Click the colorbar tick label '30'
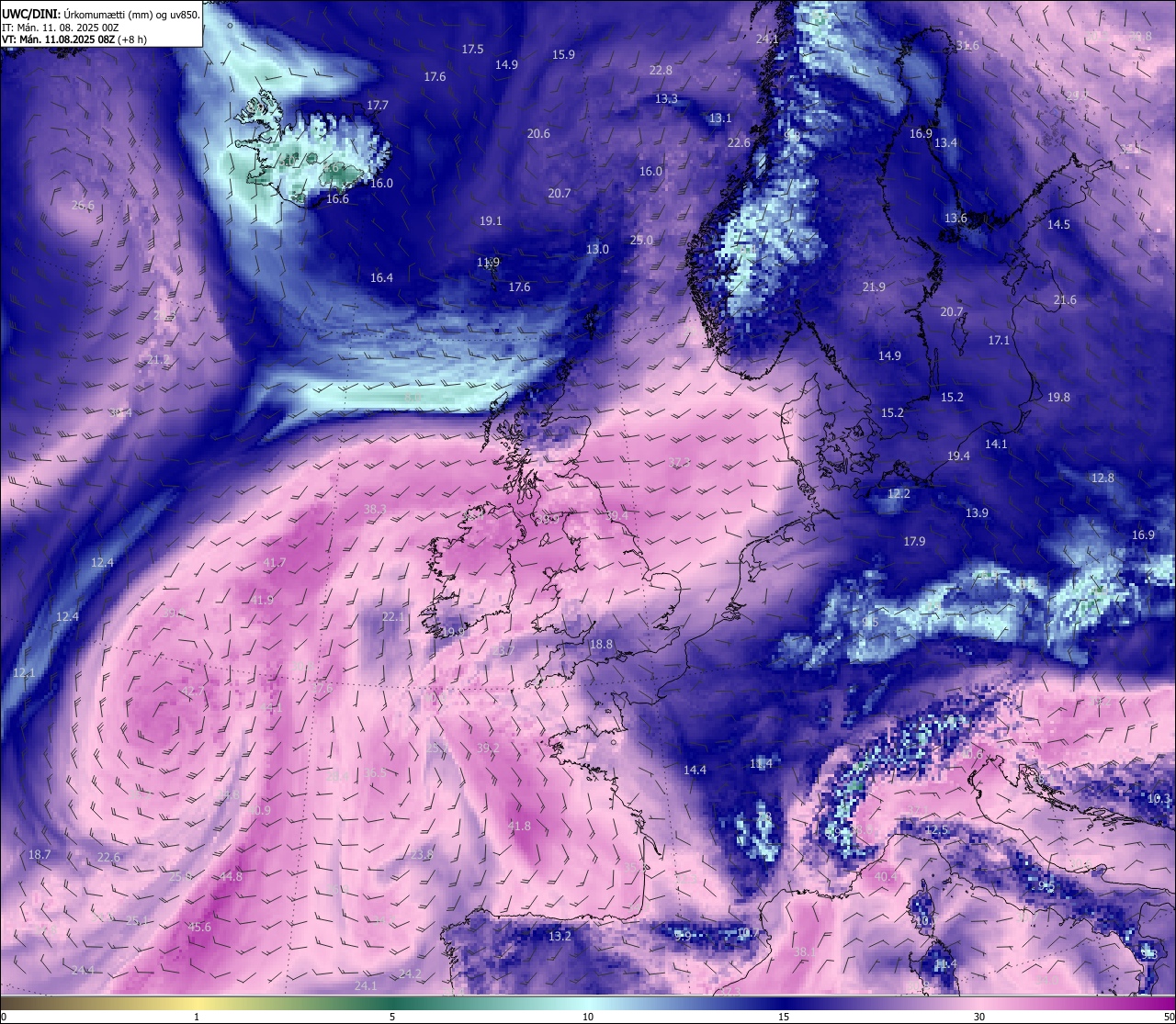 [x=979, y=1017]
